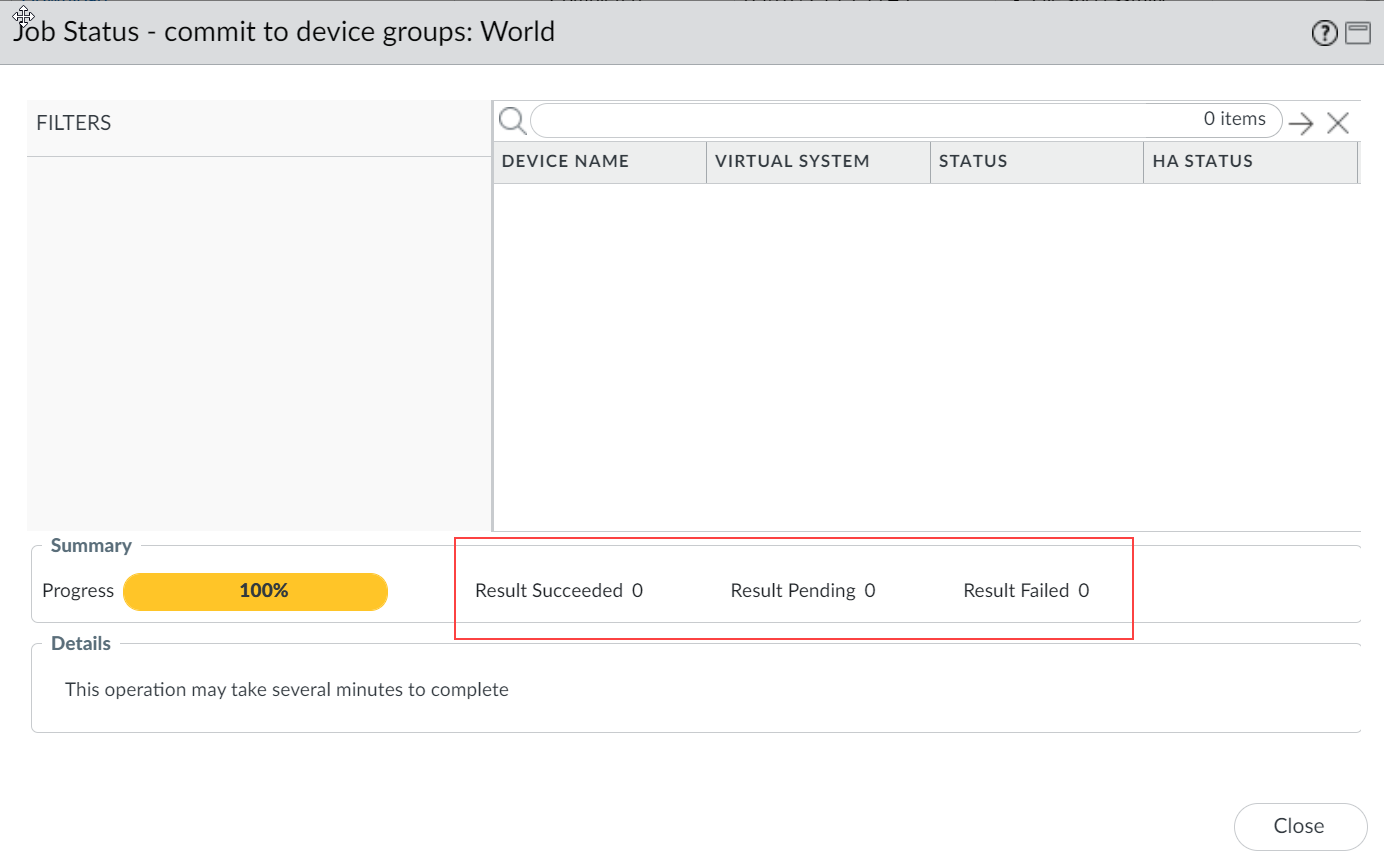Sort by the VIRTUAL SYSTEM column header
Screen dimensions: 1384x866
(791, 161)
